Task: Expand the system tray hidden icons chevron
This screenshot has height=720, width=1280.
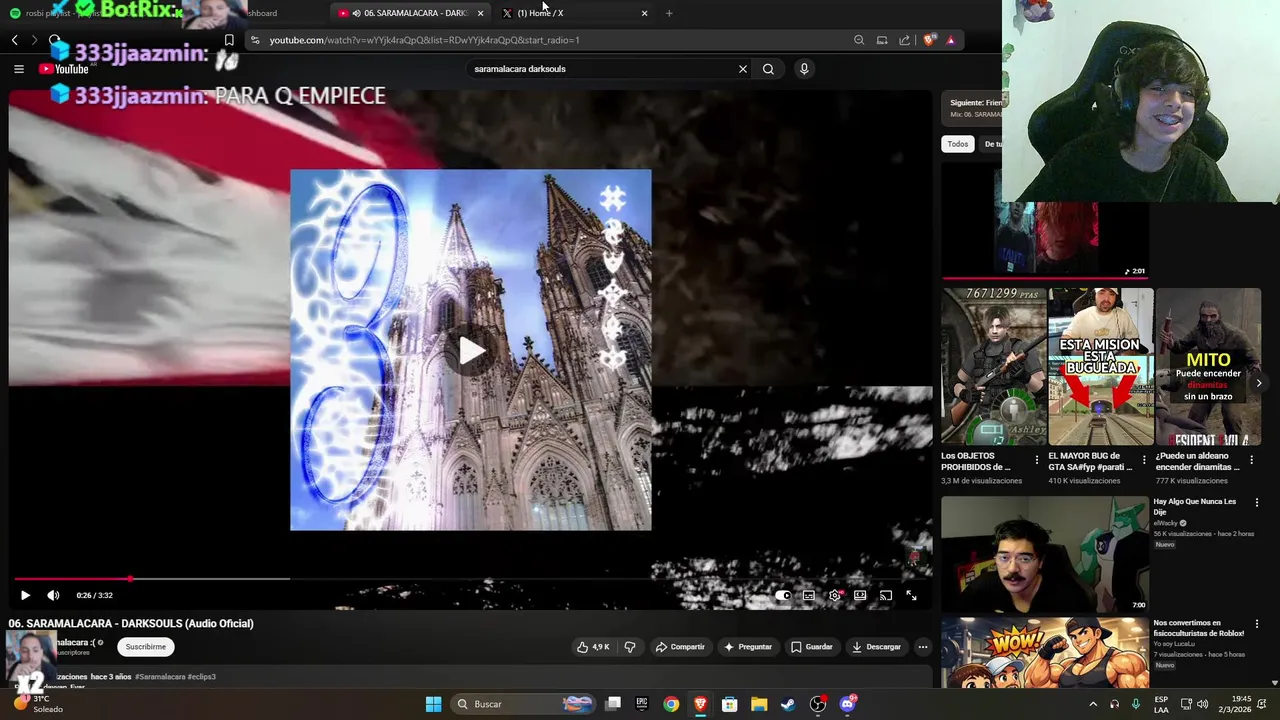Action: pos(1093,704)
